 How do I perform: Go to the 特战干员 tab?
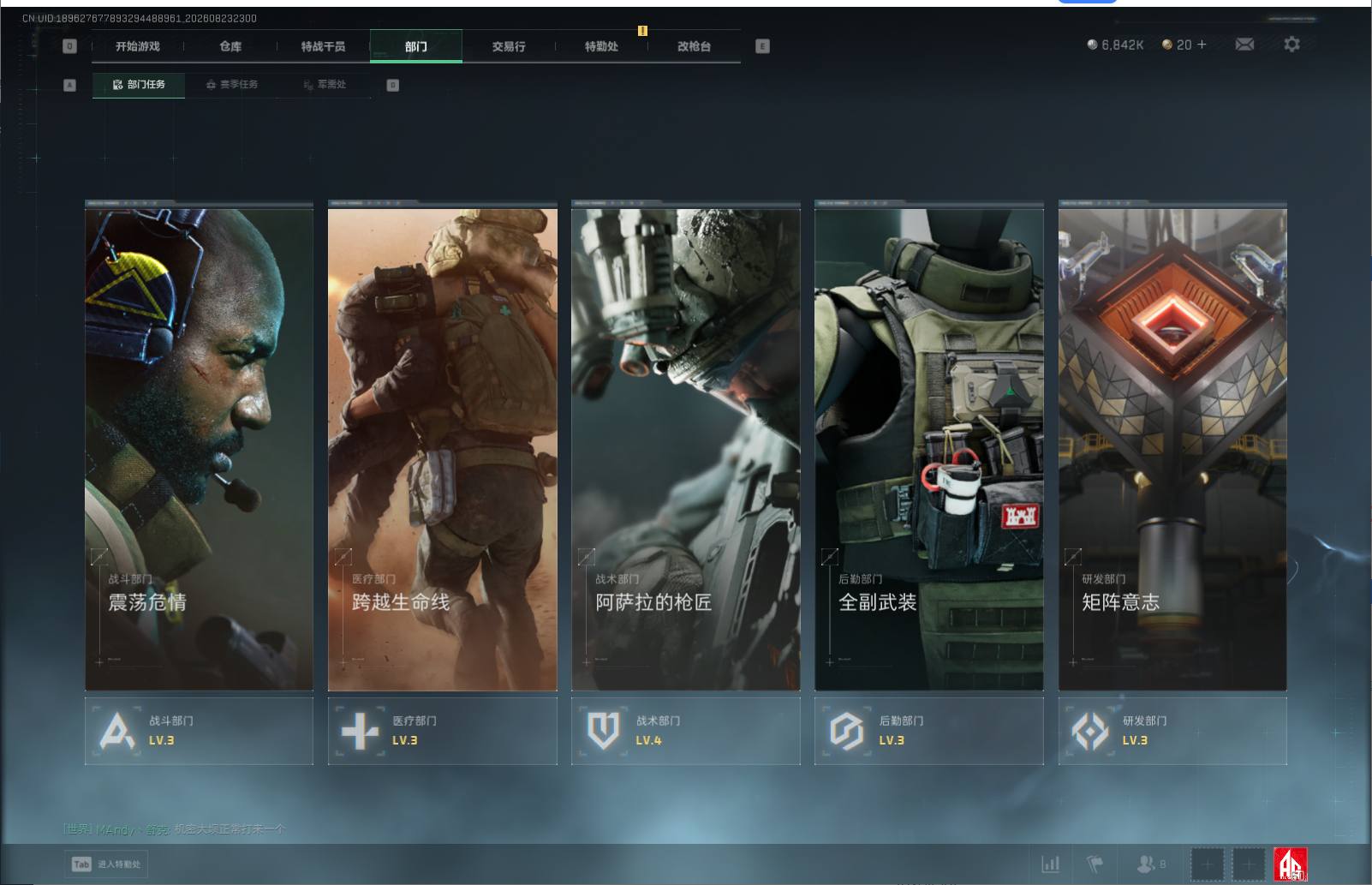point(323,46)
